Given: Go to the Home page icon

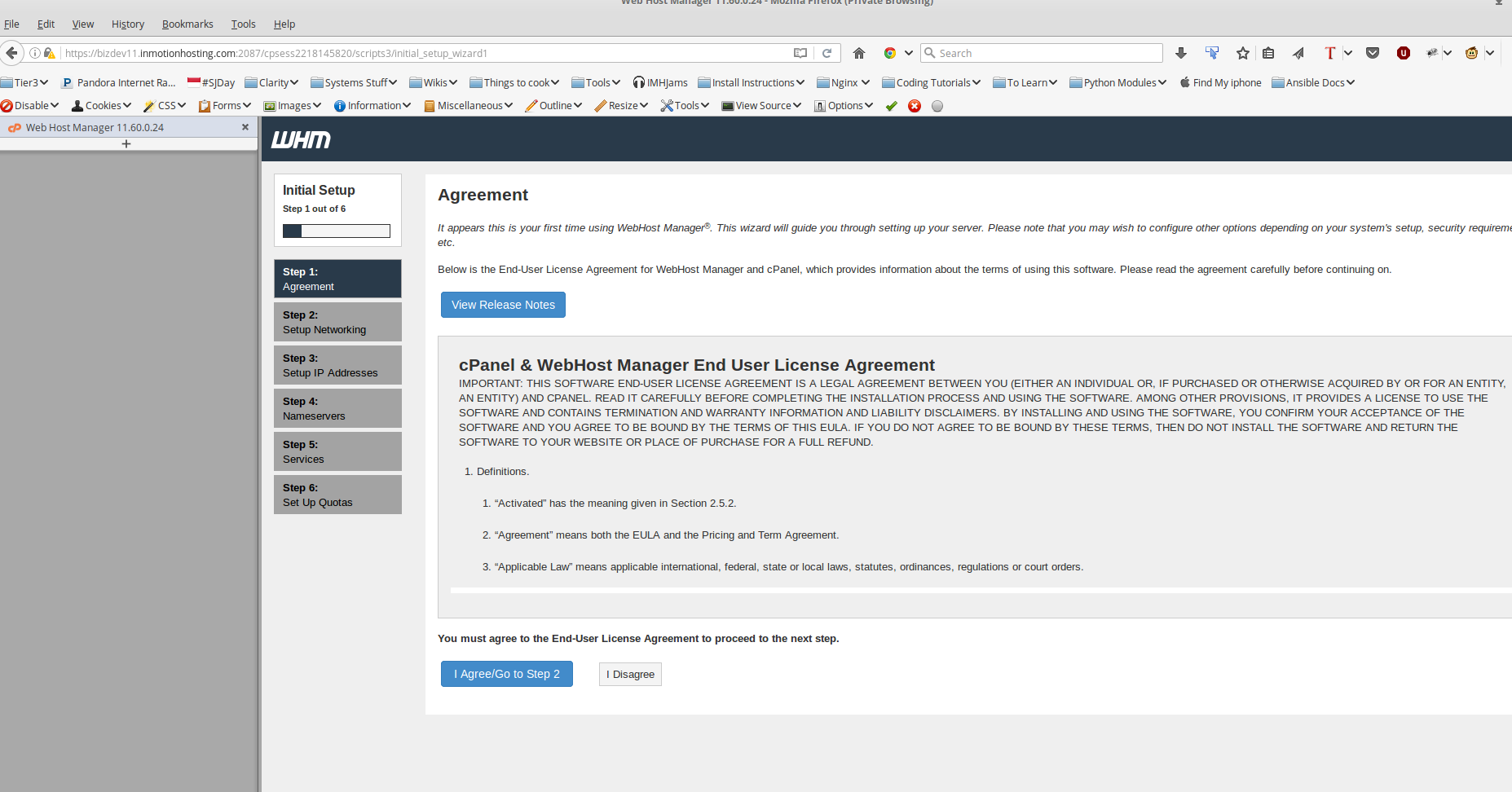Looking at the screenshot, I should (859, 53).
